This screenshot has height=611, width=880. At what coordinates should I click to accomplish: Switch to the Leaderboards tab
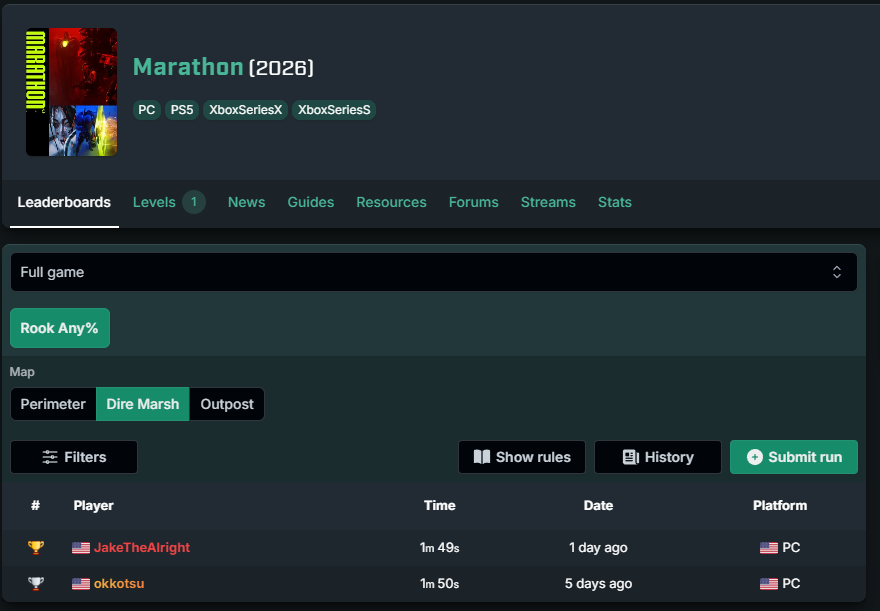tap(64, 202)
